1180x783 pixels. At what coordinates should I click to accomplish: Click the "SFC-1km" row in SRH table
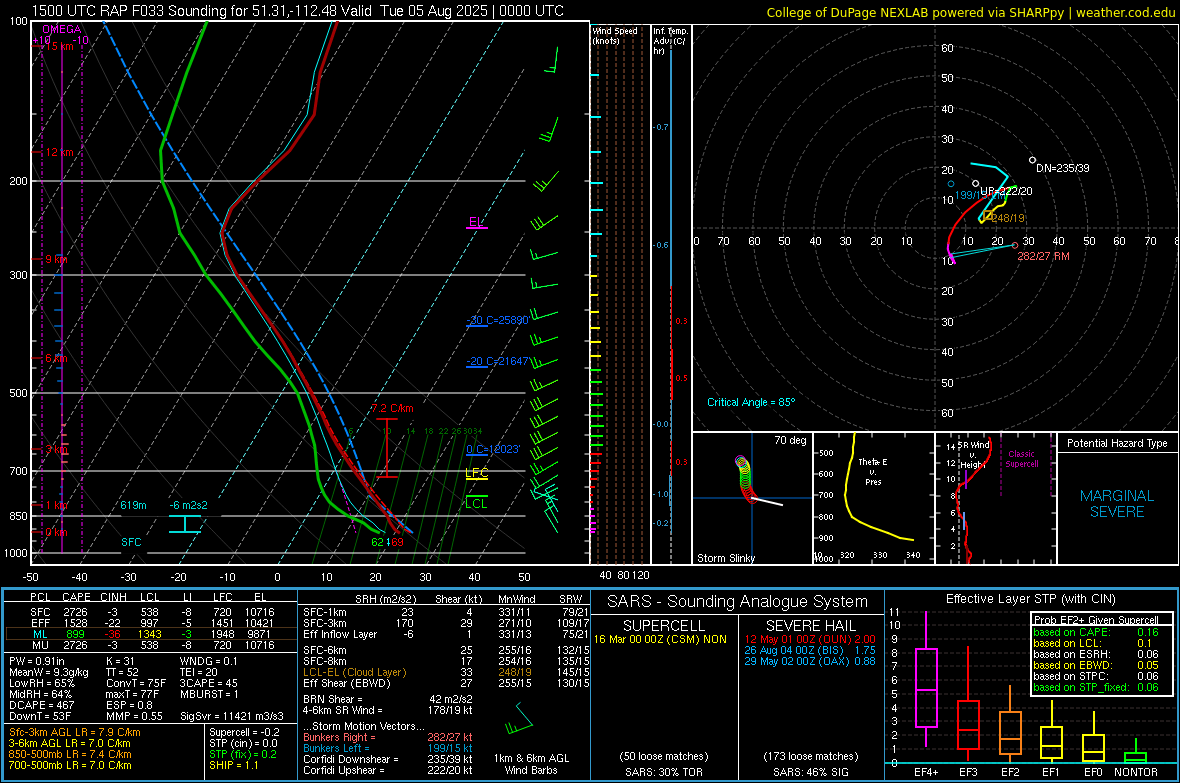click(x=445, y=612)
